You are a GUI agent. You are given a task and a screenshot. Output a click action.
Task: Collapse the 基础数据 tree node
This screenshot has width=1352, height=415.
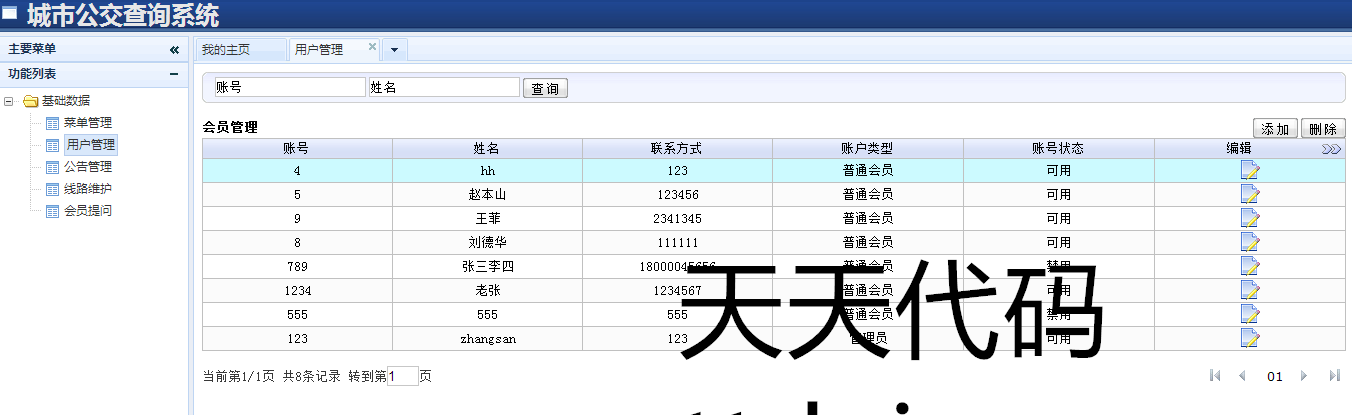coord(9,101)
